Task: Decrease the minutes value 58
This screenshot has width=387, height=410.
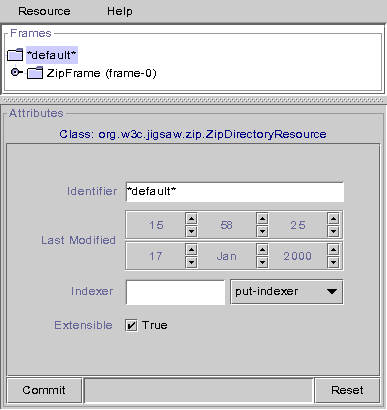Action: (x=263, y=231)
